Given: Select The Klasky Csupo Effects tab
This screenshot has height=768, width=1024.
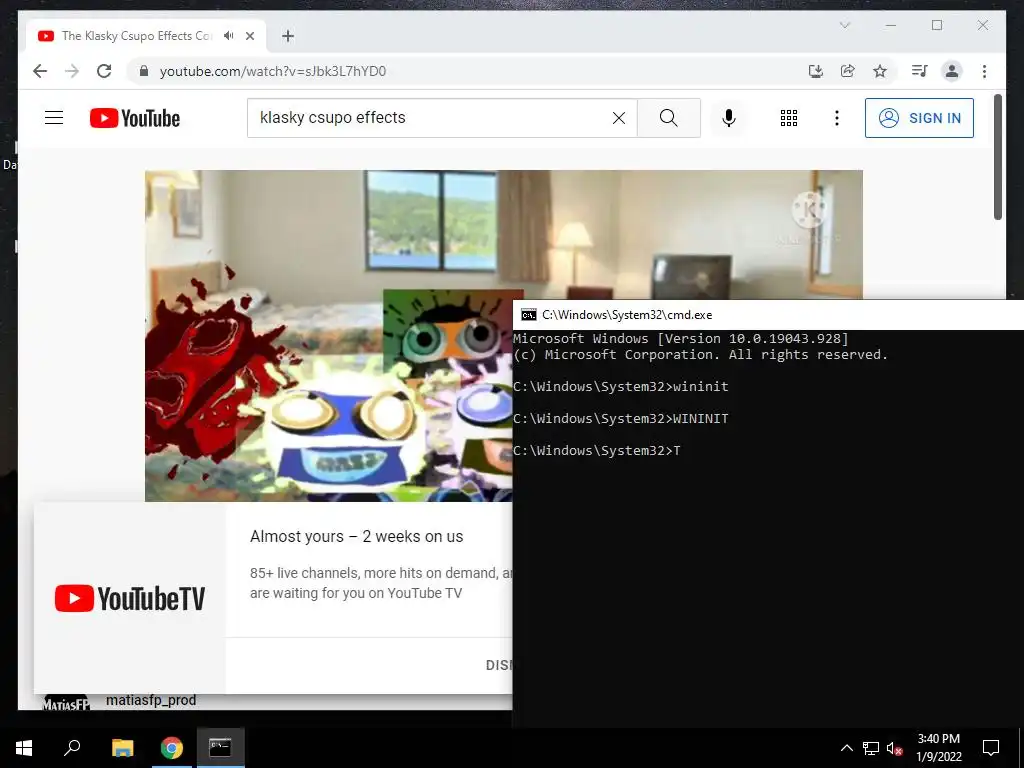Looking at the screenshot, I should [136, 36].
